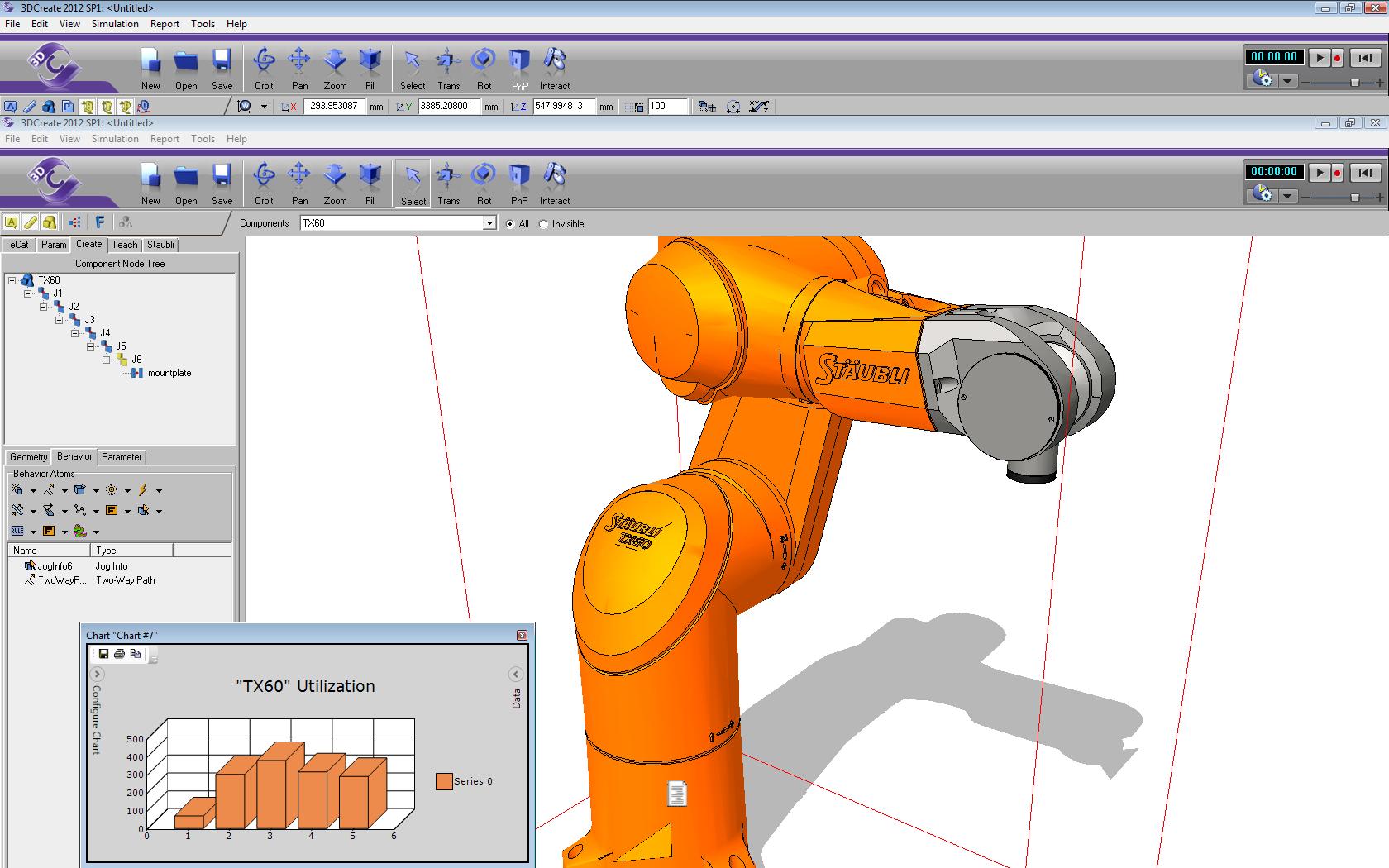Switch to the Parameter tab
Screen dimensions: 1389x868
122,457
